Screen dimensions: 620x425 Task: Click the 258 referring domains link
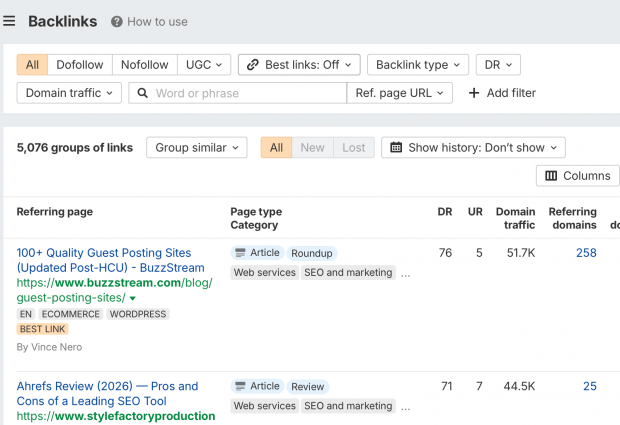(586, 253)
